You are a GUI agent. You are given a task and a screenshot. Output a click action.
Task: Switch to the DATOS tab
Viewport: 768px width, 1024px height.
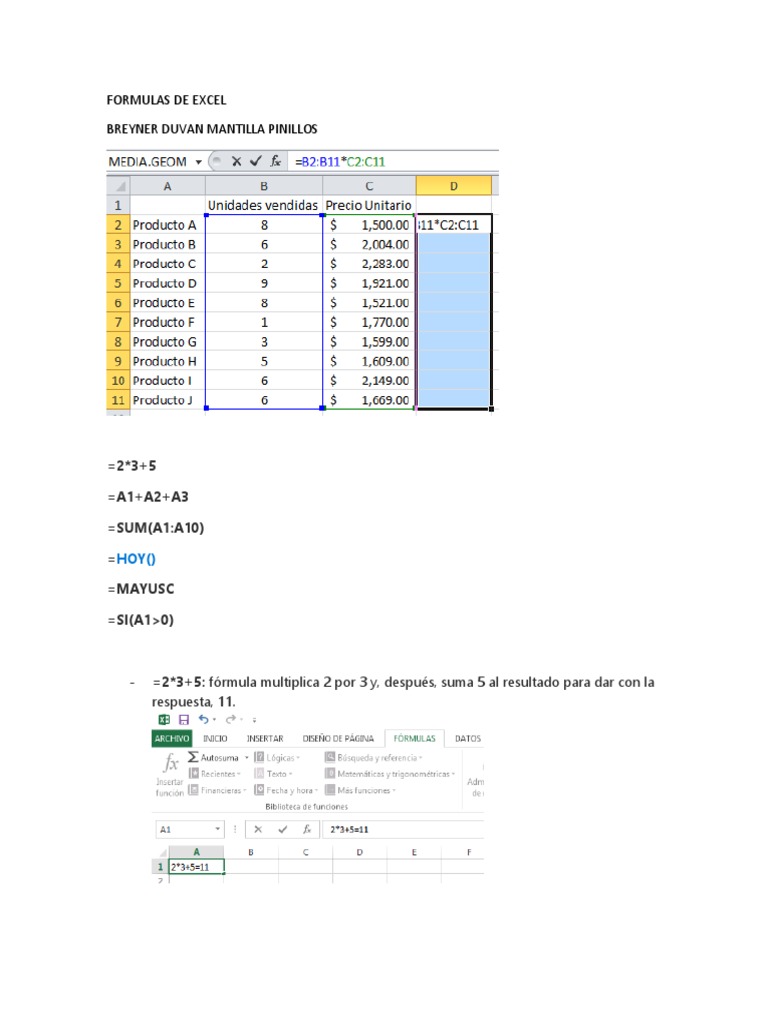tap(468, 738)
